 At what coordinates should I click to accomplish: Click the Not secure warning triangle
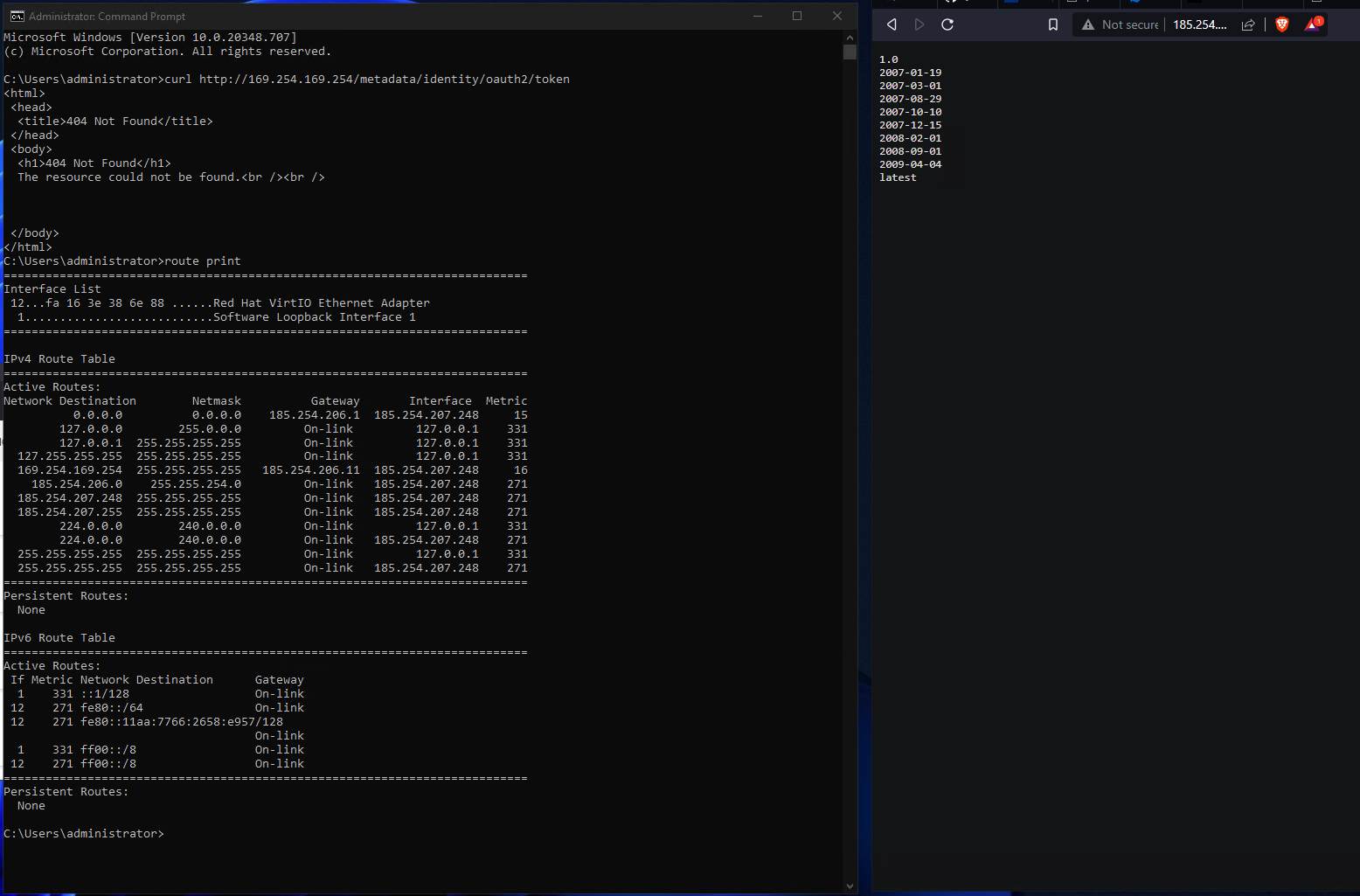(x=1087, y=24)
